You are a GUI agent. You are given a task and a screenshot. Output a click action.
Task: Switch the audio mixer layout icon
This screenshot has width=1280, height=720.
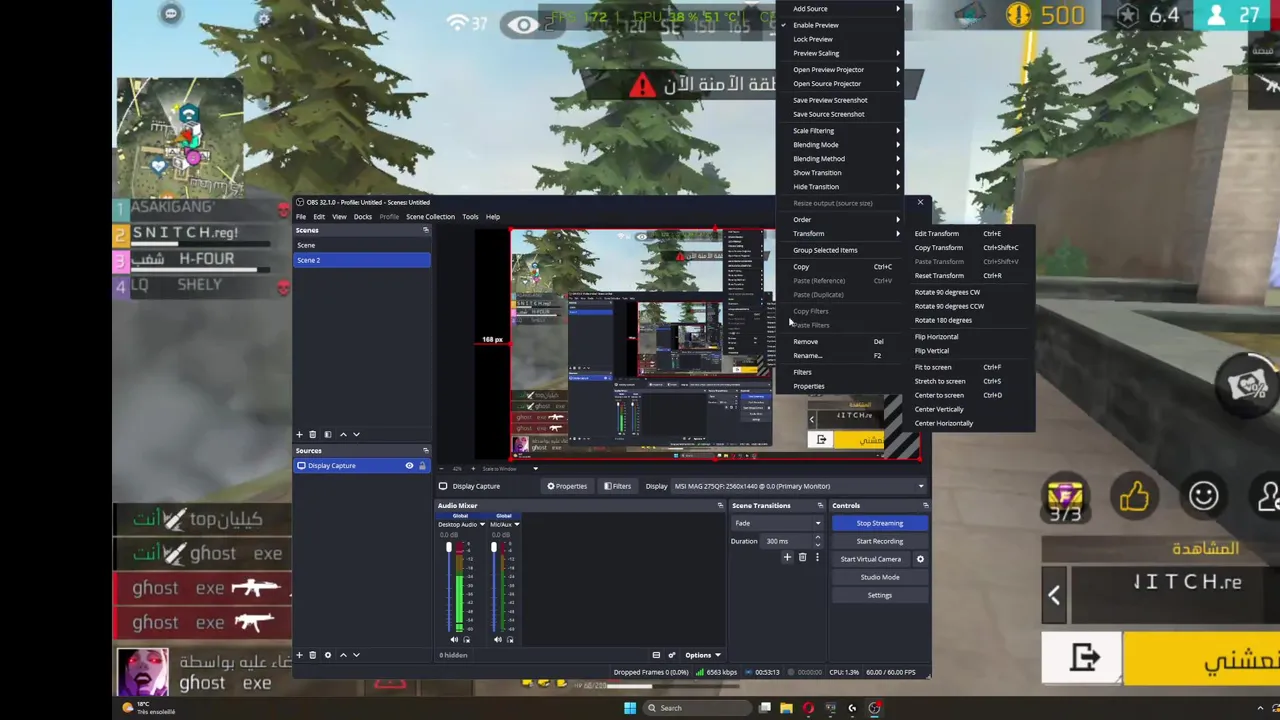[x=656, y=655]
